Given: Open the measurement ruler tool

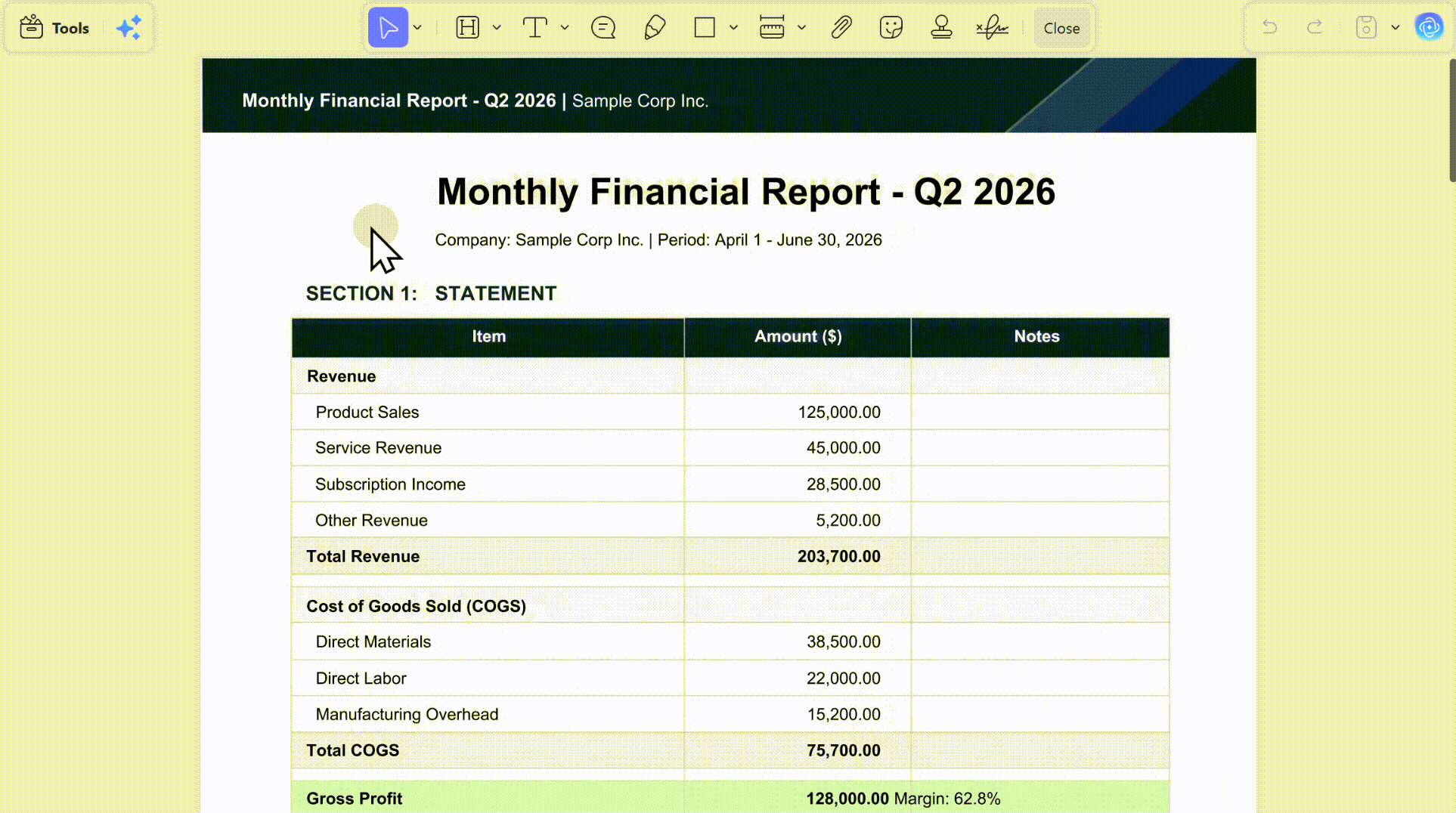Looking at the screenshot, I should (x=772, y=28).
